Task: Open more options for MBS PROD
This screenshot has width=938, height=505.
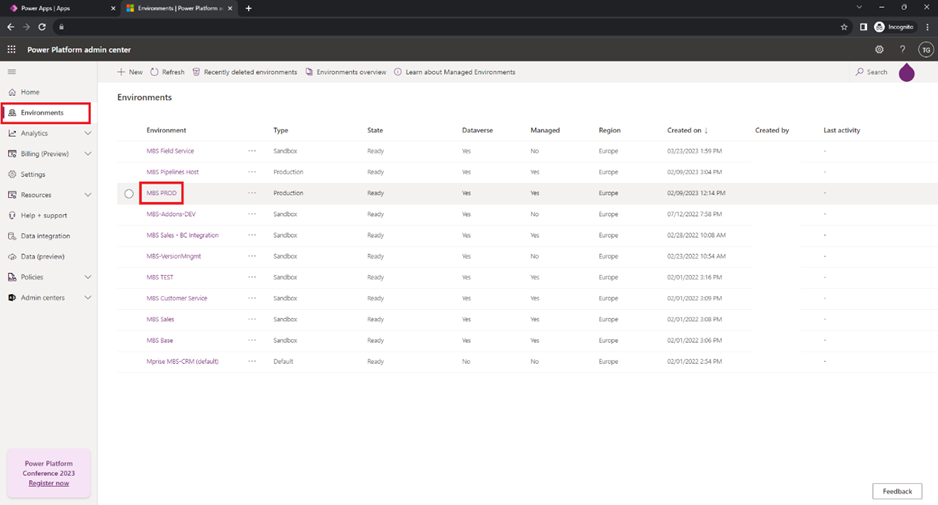Action: coord(252,193)
